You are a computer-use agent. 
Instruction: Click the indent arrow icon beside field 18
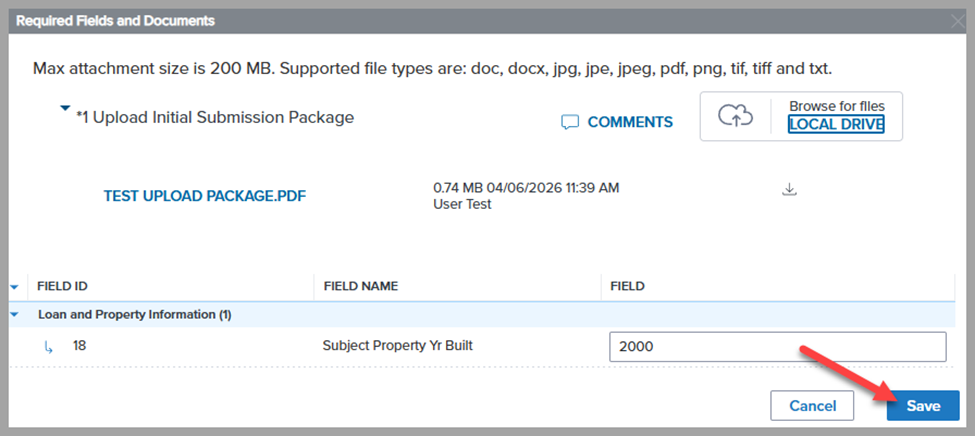(47, 348)
